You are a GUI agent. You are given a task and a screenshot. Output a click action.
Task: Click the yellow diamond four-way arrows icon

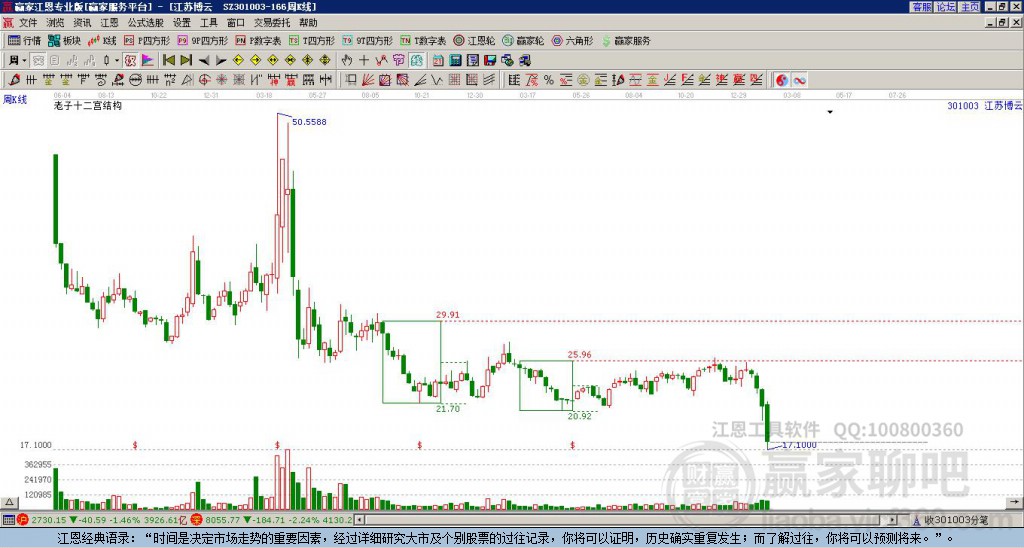pos(325,61)
